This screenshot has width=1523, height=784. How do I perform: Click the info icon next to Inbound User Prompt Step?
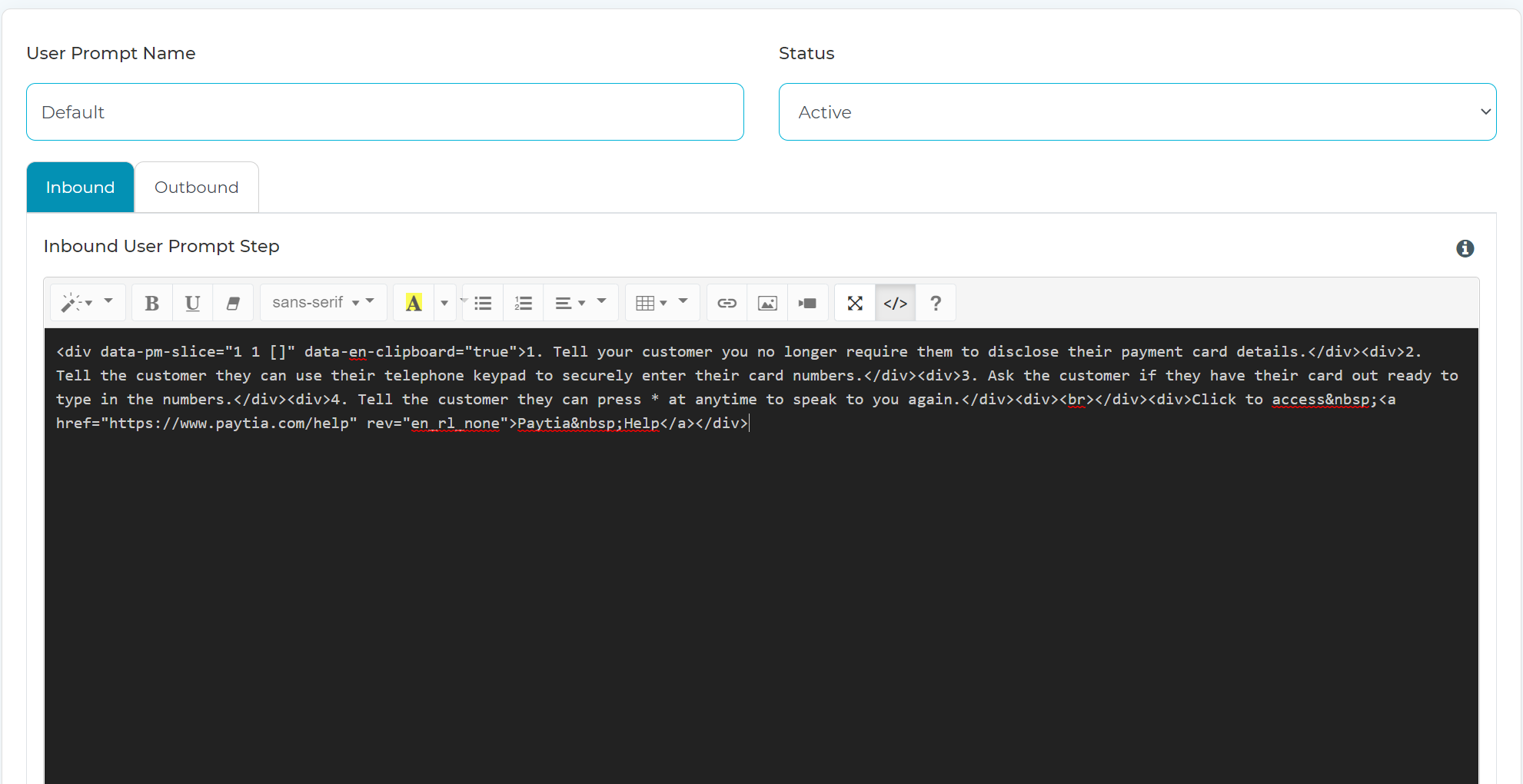[x=1465, y=247]
